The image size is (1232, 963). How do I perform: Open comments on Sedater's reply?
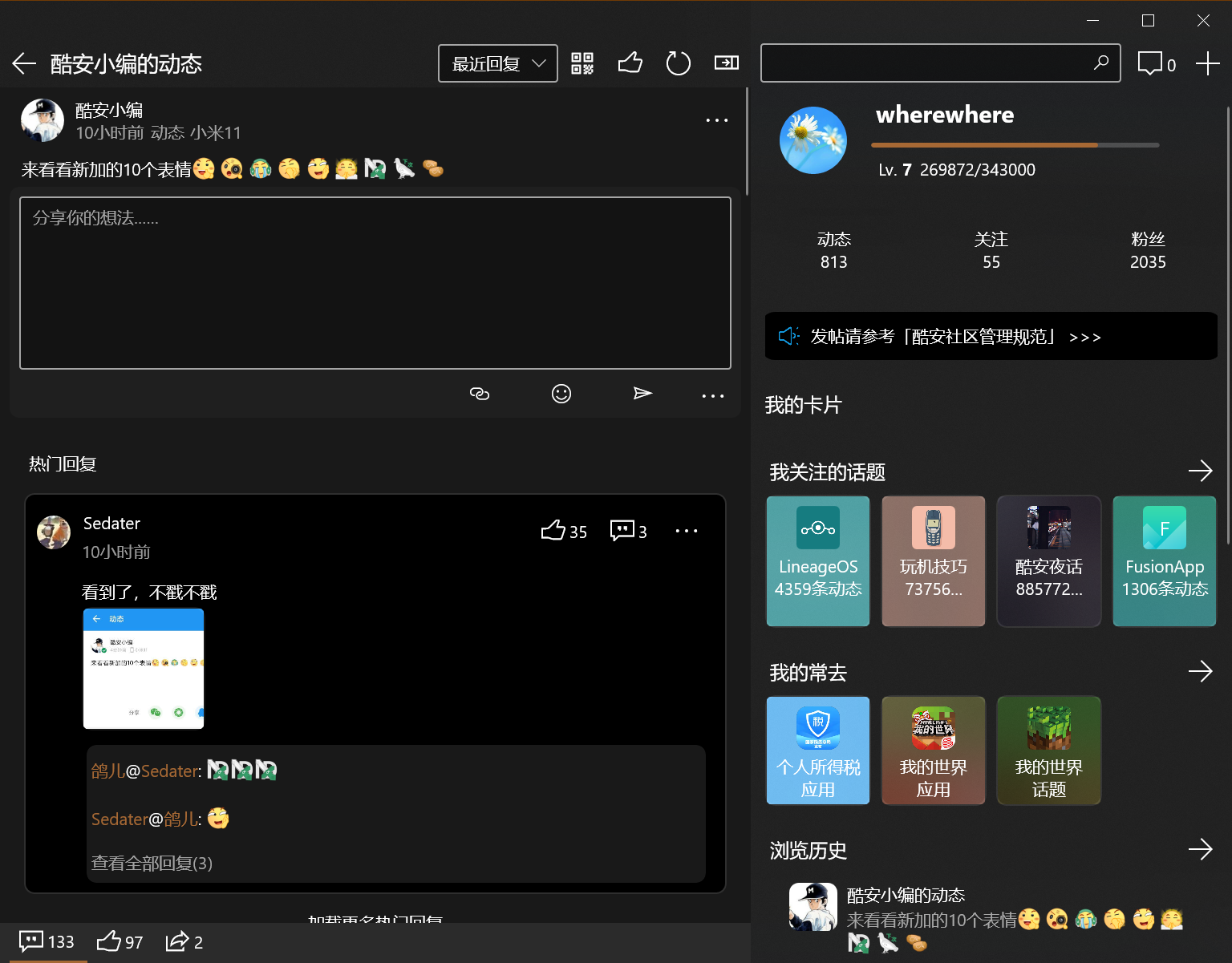click(x=628, y=531)
